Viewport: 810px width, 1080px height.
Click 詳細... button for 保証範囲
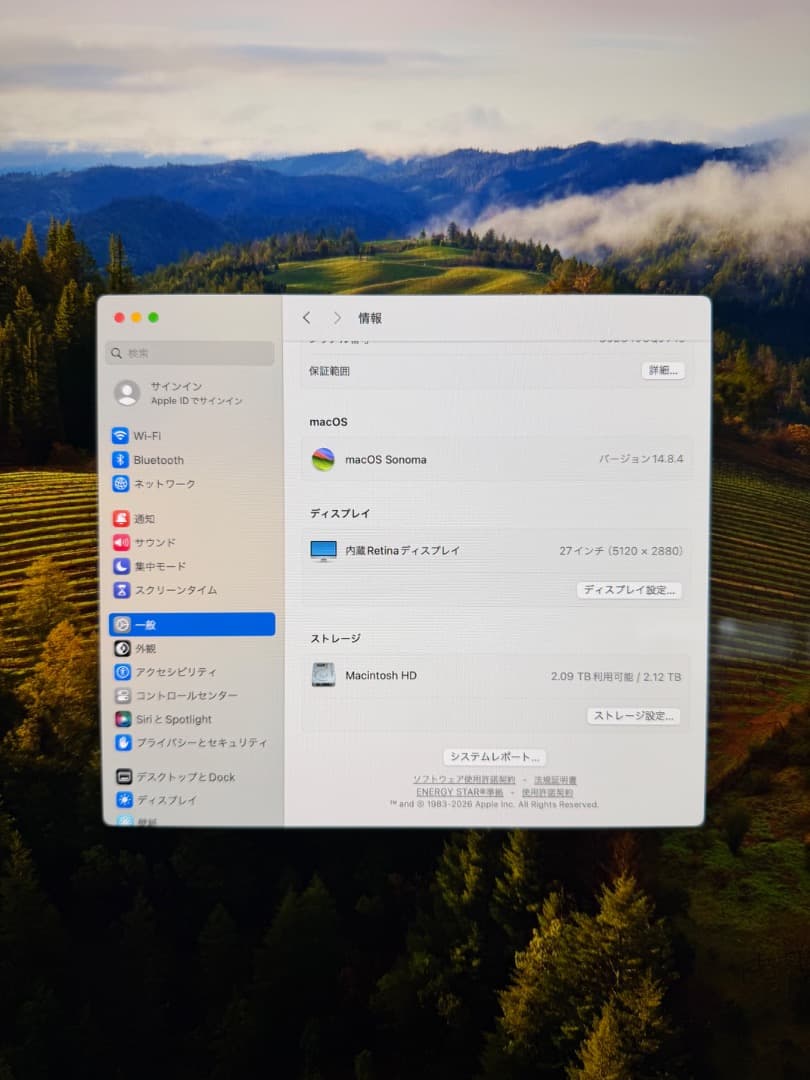tap(663, 371)
